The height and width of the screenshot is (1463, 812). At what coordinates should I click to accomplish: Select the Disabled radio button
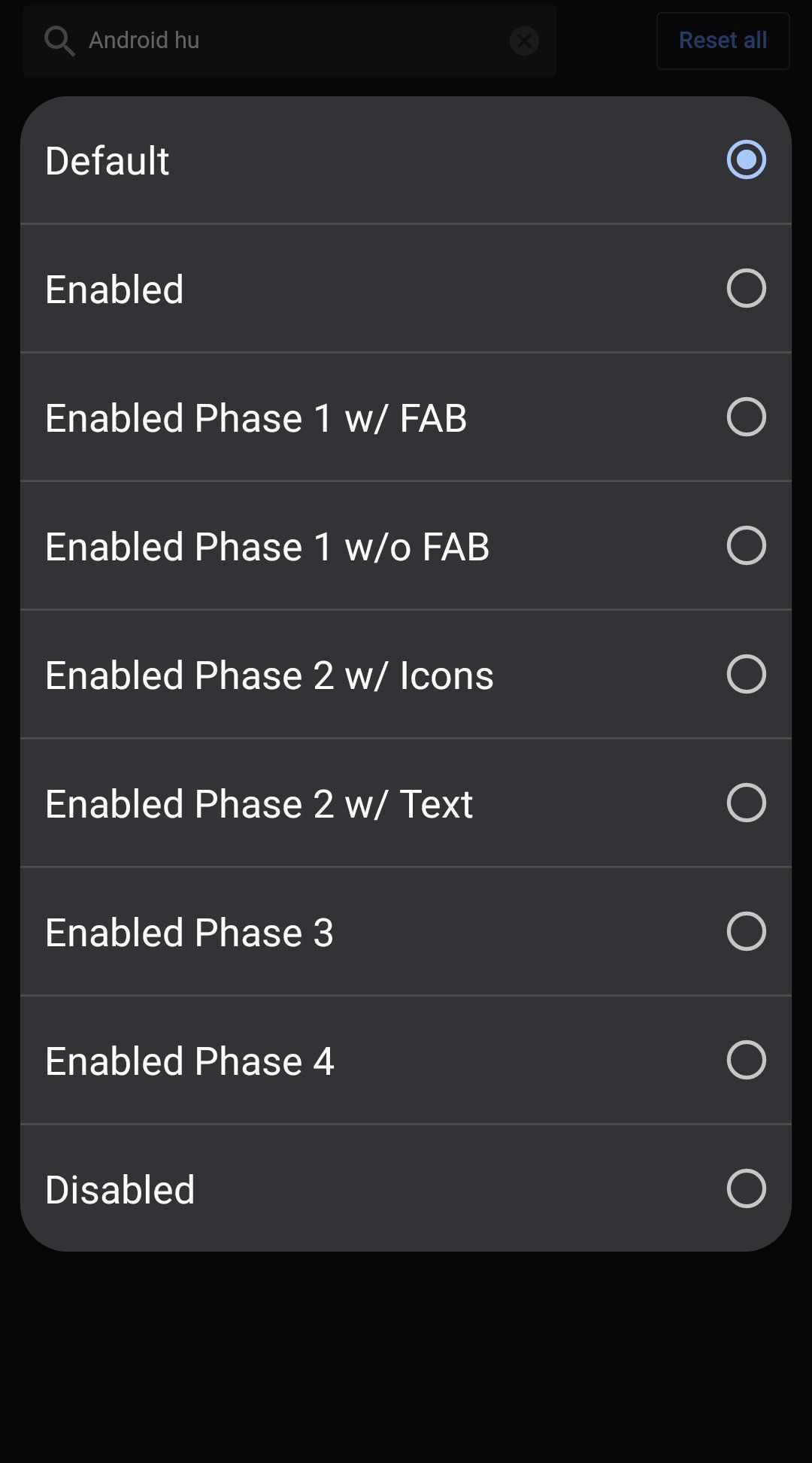746,1188
